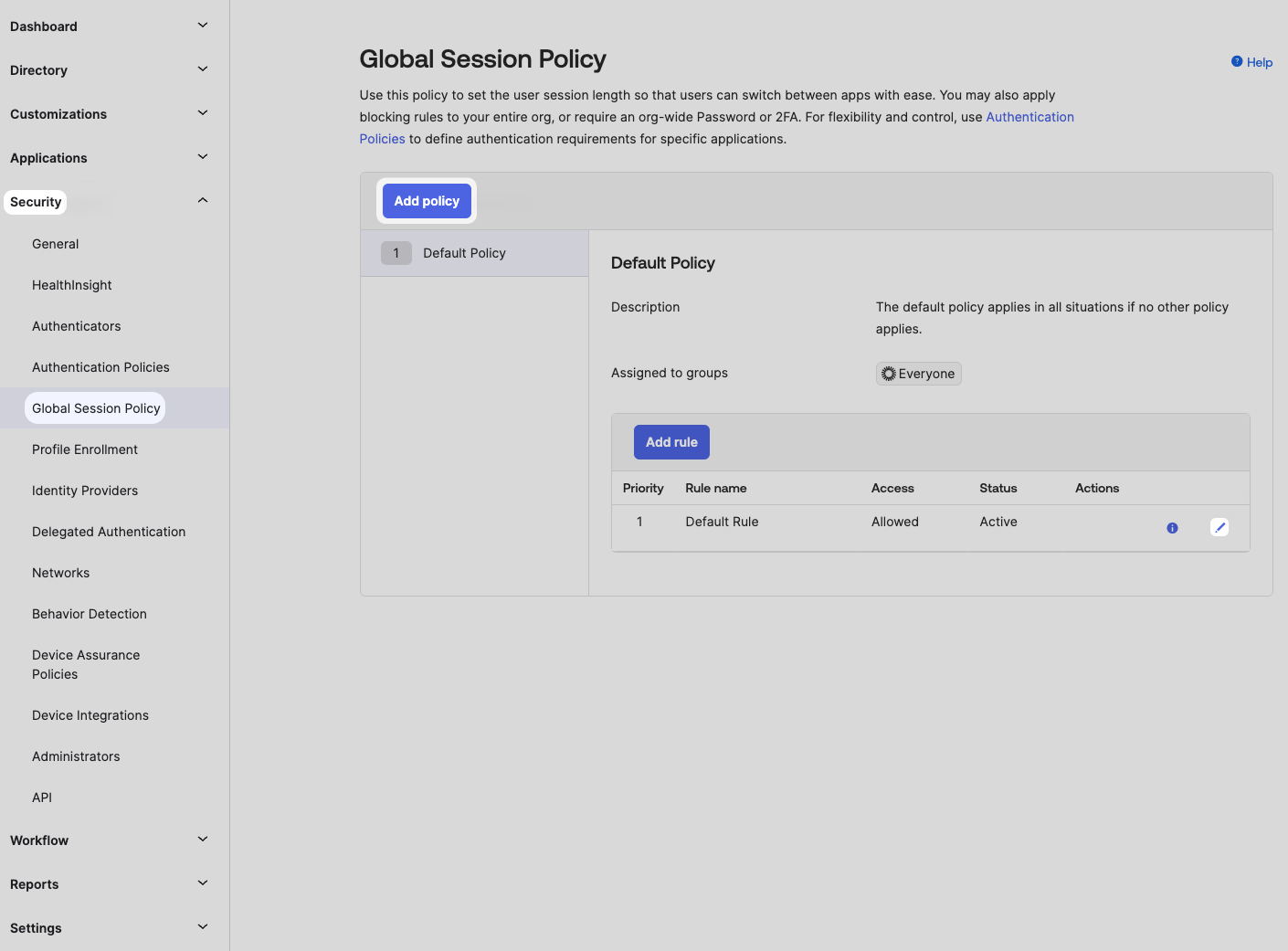Select Global Session Policy in sidebar
The height and width of the screenshot is (951, 1288).
point(96,408)
